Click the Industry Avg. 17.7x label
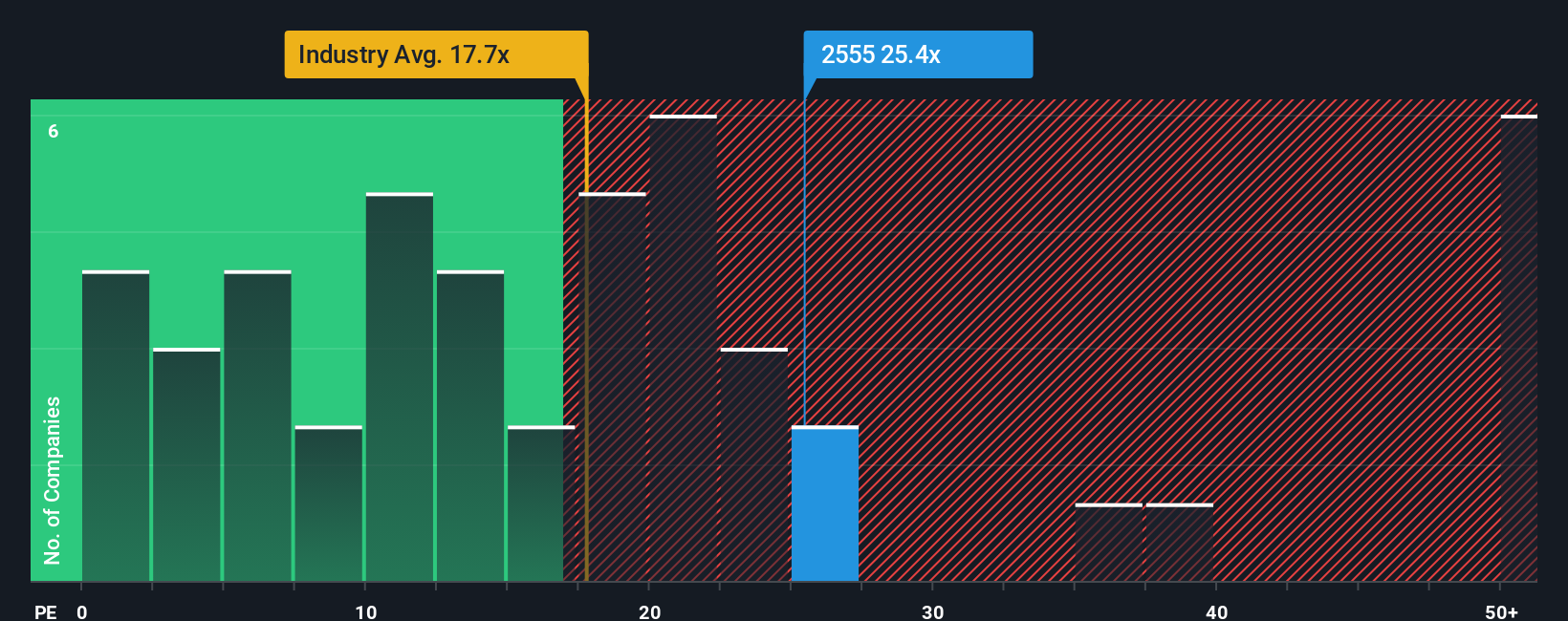 click(436, 54)
